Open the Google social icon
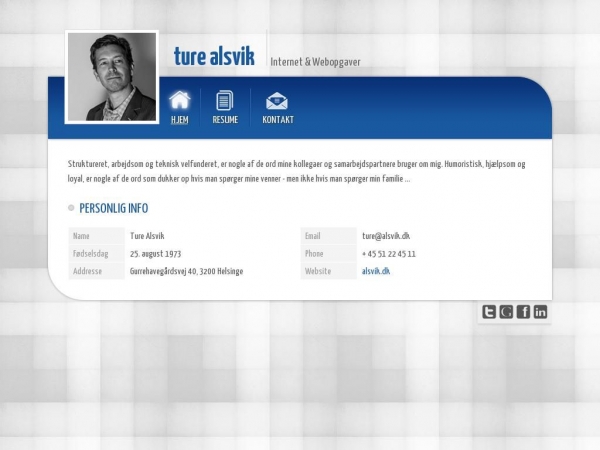The height and width of the screenshot is (450, 600). (506, 312)
